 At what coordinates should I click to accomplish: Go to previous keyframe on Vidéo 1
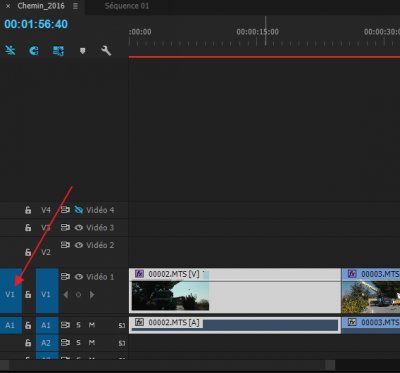coord(66,295)
